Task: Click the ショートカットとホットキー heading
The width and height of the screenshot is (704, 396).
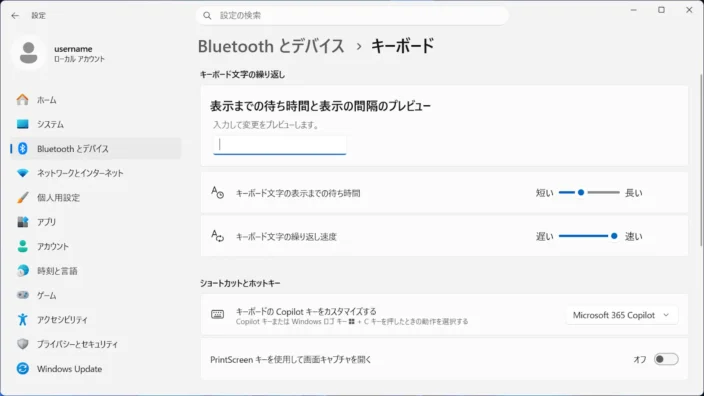Action: click(x=240, y=283)
